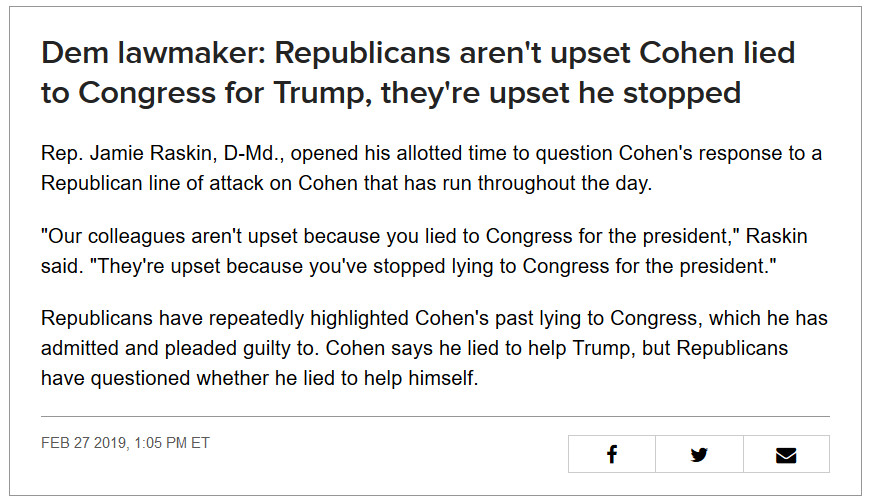
Task: Click the divider line above the timestamp
Action: click(x=435, y=416)
